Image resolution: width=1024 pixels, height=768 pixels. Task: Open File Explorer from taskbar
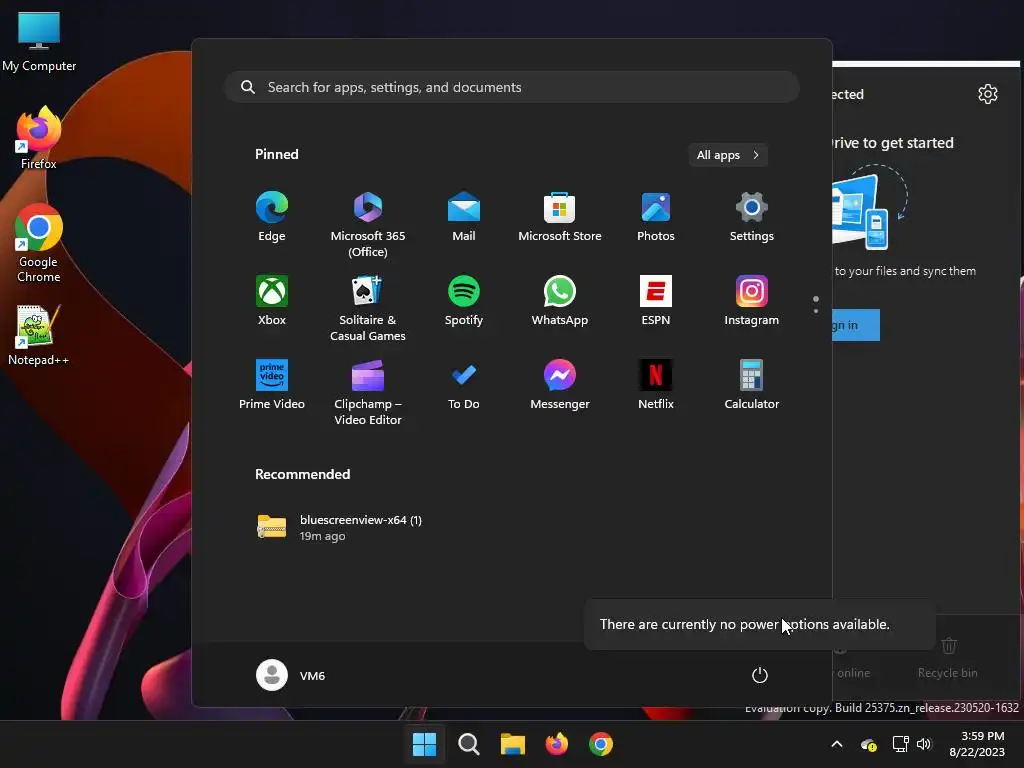tap(513, 744)
